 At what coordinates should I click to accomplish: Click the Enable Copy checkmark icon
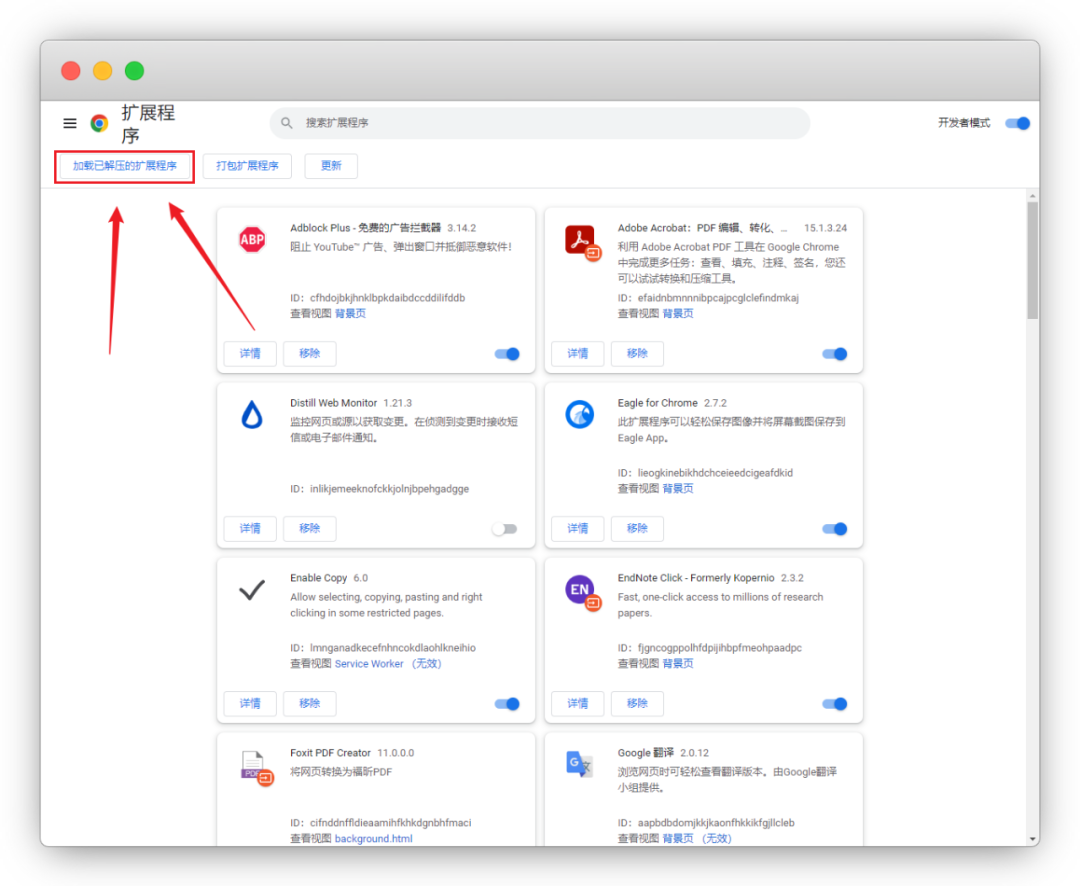pos(252,590)
